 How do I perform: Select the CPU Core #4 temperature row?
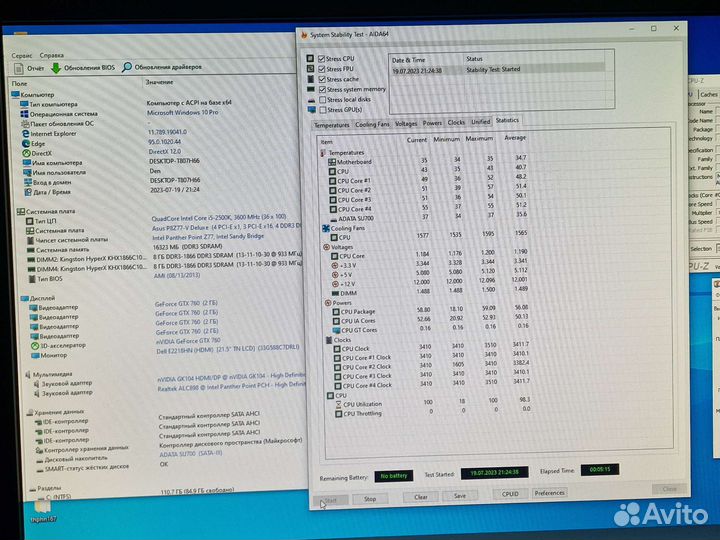(x=428, y=208)
